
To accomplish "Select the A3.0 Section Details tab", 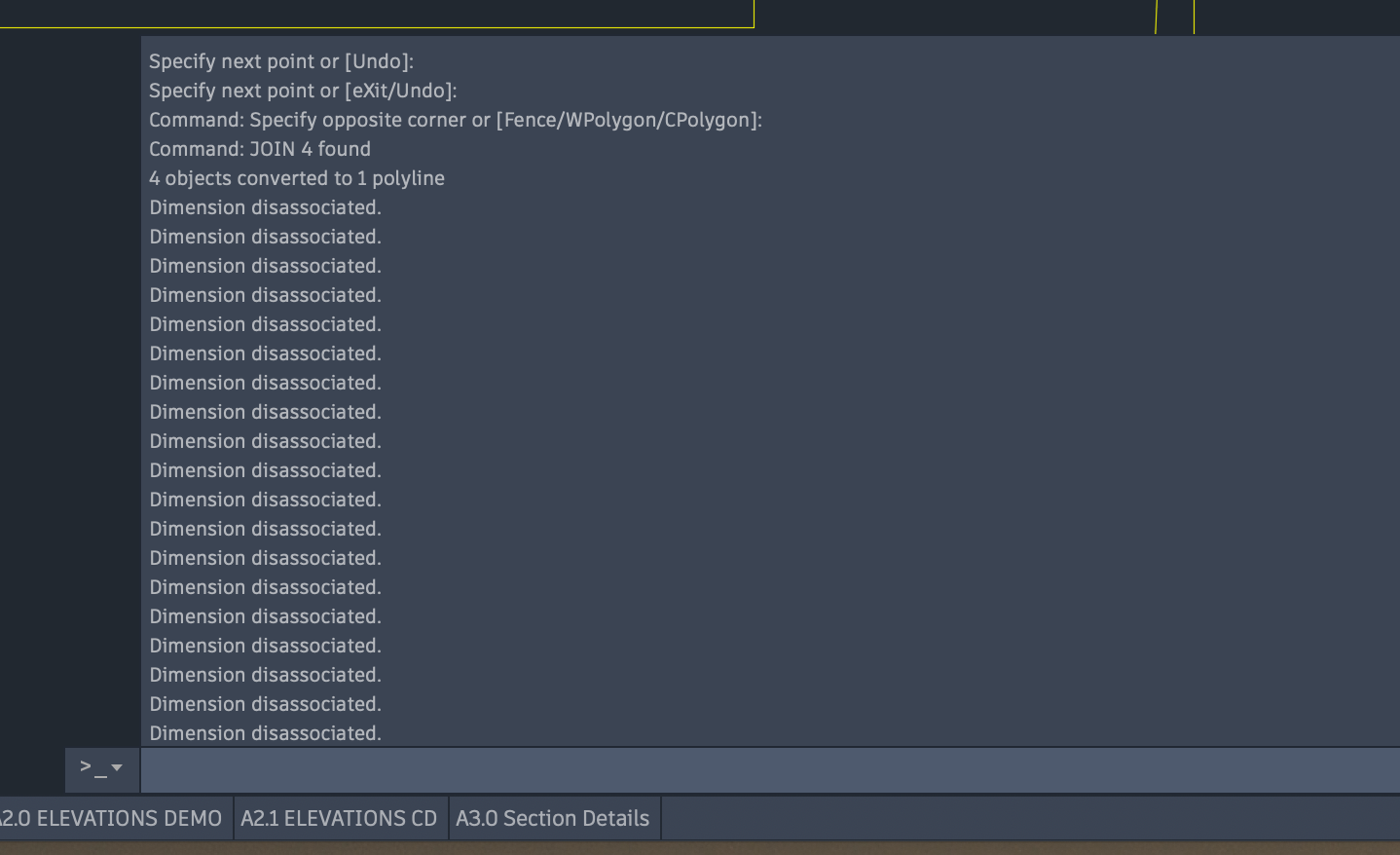I will pos(553,818).
